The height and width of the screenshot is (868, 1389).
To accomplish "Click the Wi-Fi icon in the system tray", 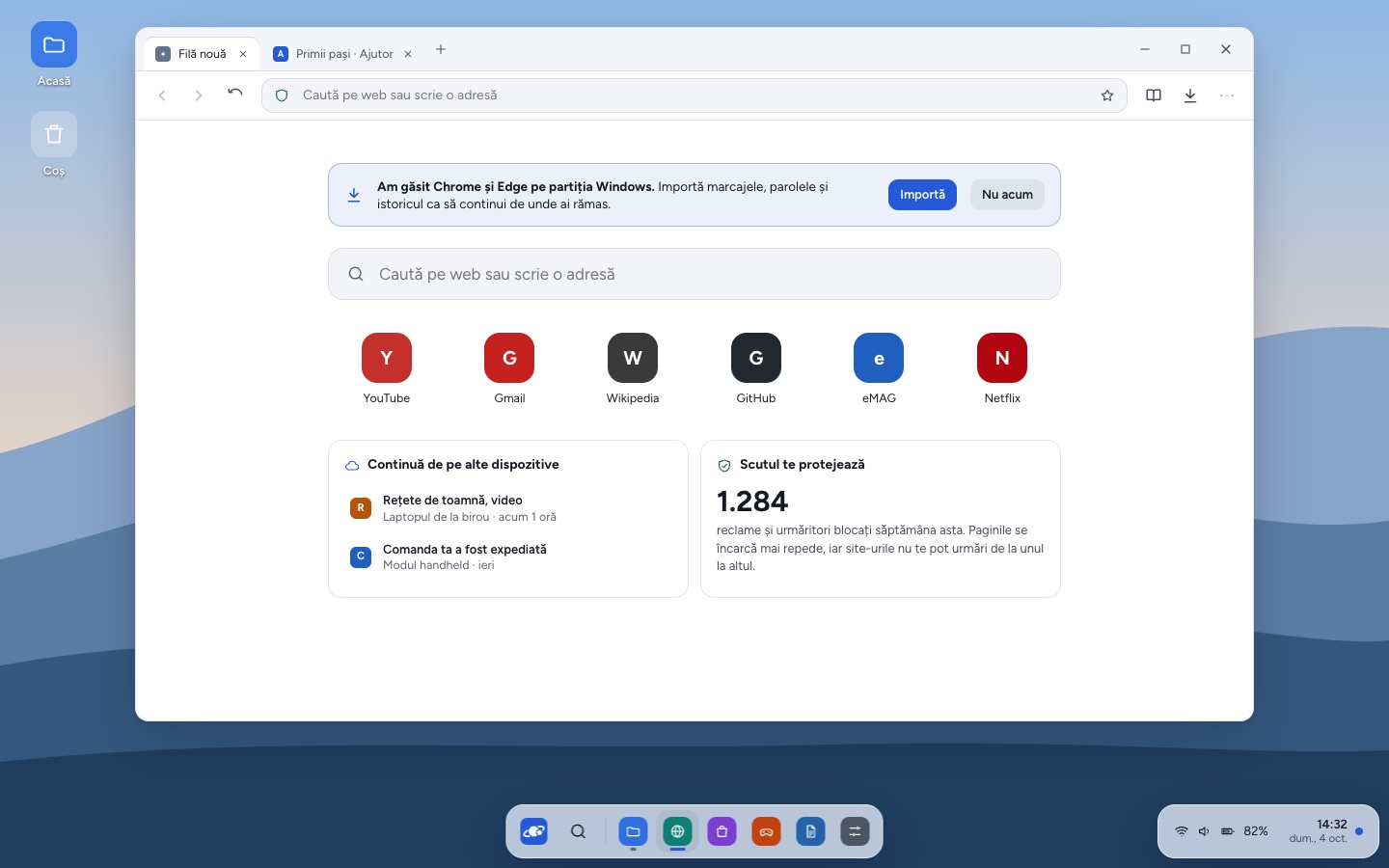I will pos(1182,831).
